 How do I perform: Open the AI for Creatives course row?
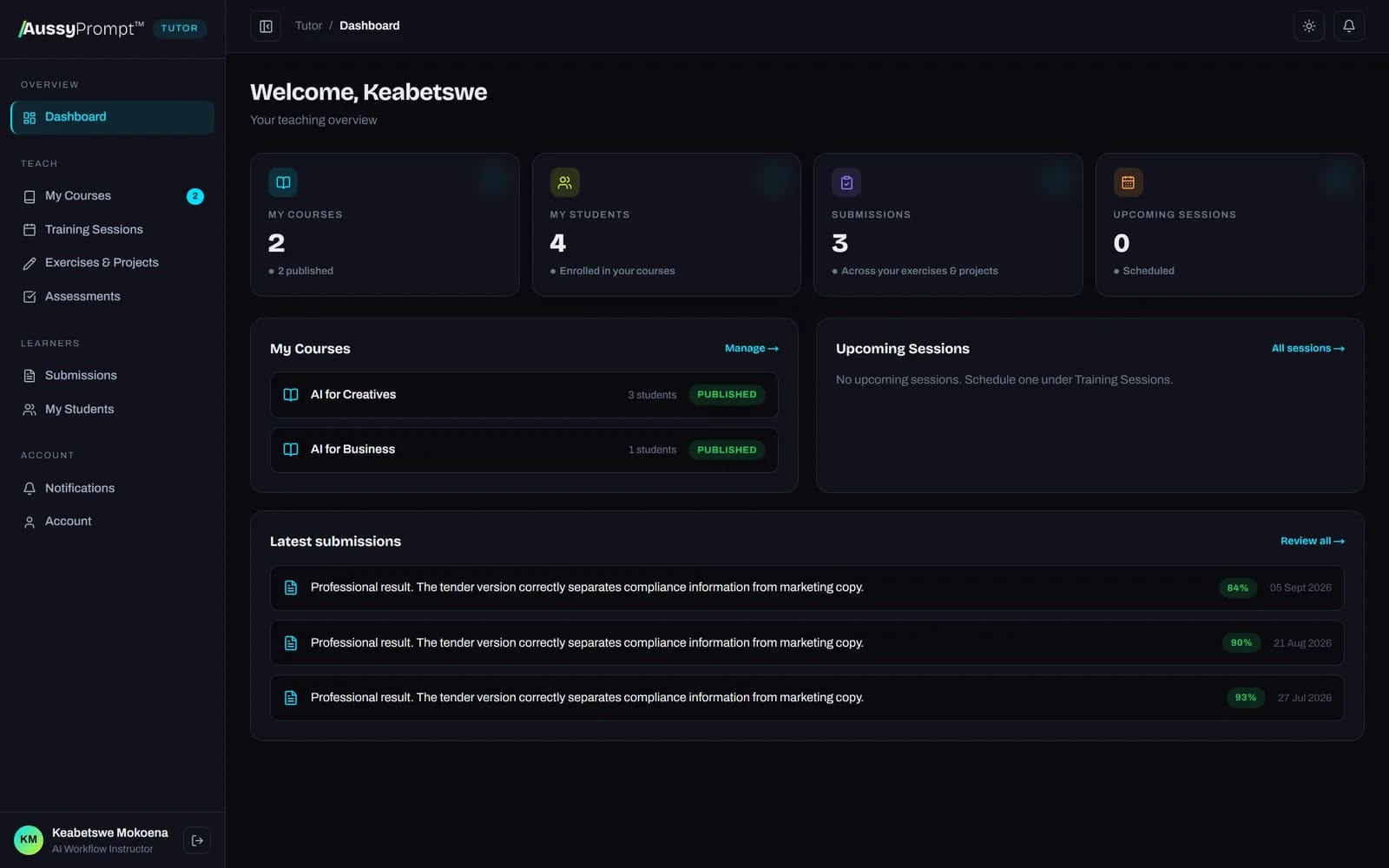[x=524, y=395]
